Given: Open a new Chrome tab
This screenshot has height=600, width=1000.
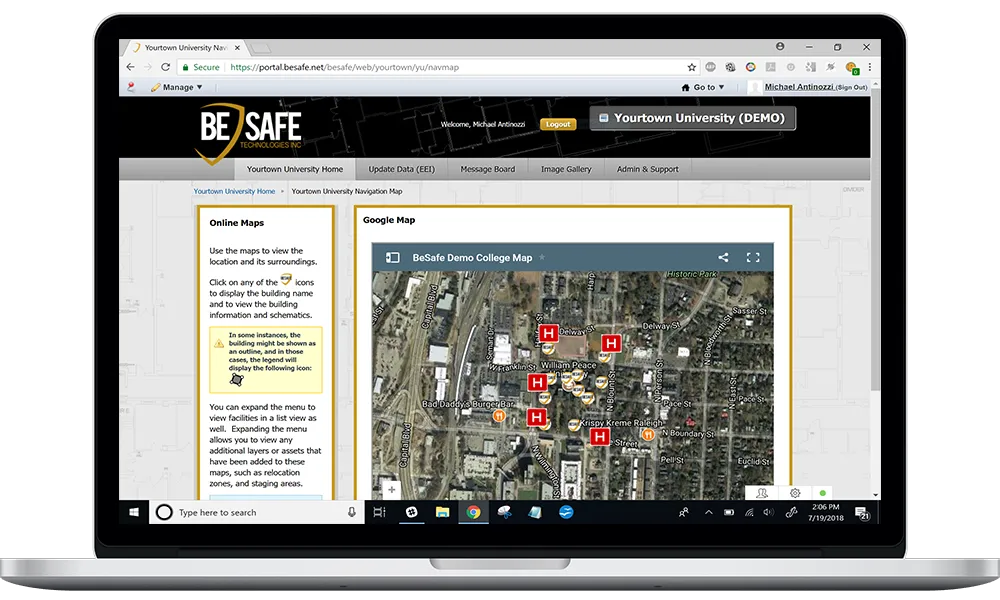Looking at the screenshot, I should click(260, 48).
